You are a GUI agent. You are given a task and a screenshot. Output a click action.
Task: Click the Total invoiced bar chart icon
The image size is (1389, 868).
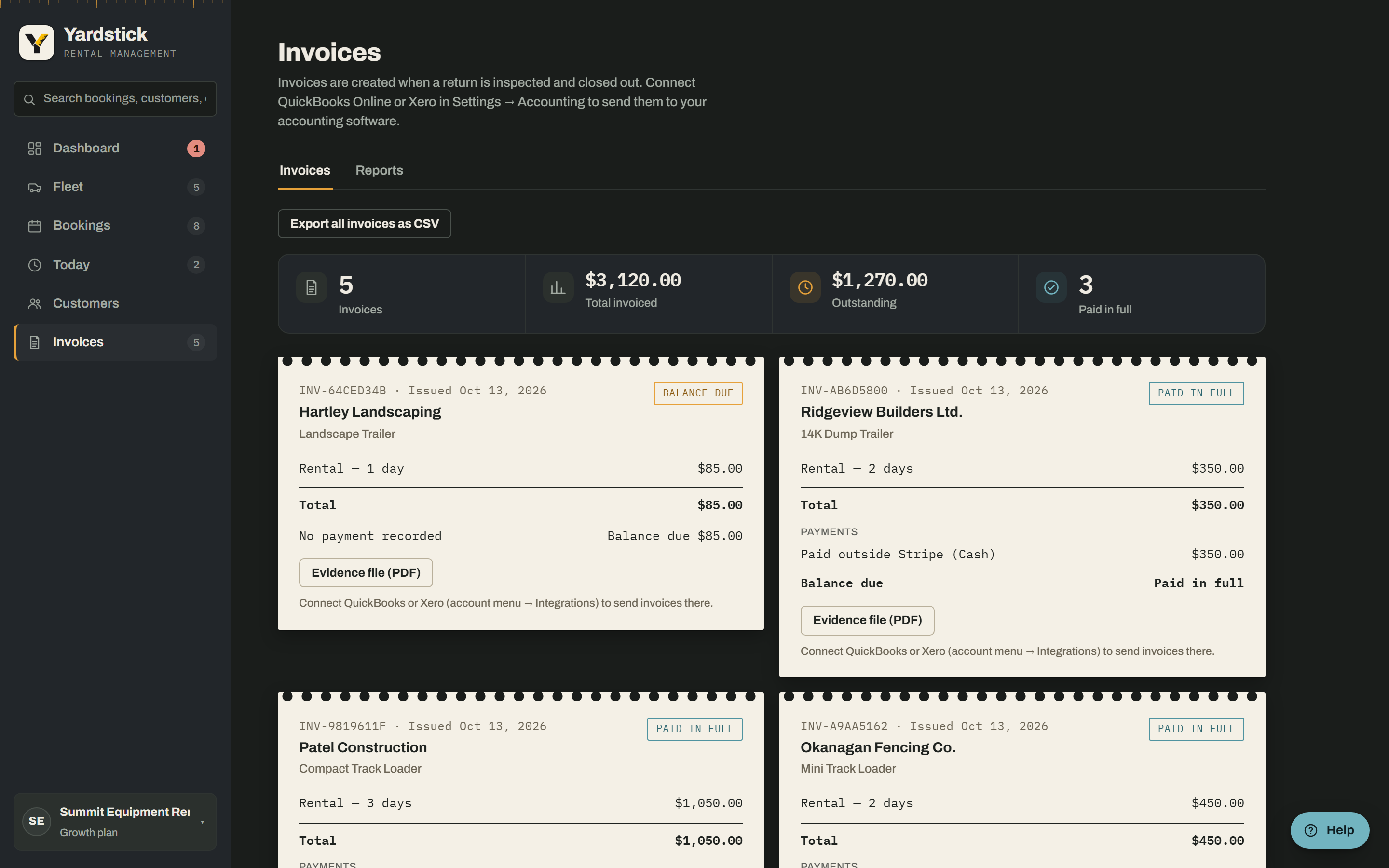pyautogui.click(x=558, y=287)
